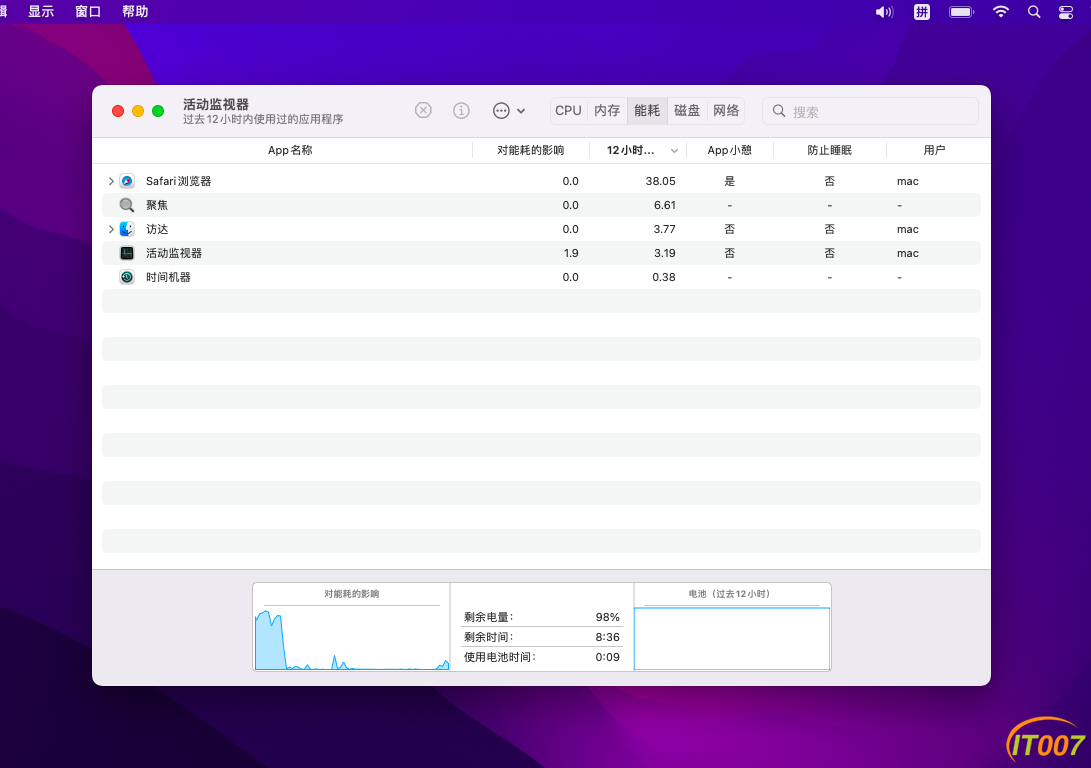
Task: Click the stop process toolbar icon
Action: pyautogui.click(x=423, y=111)
